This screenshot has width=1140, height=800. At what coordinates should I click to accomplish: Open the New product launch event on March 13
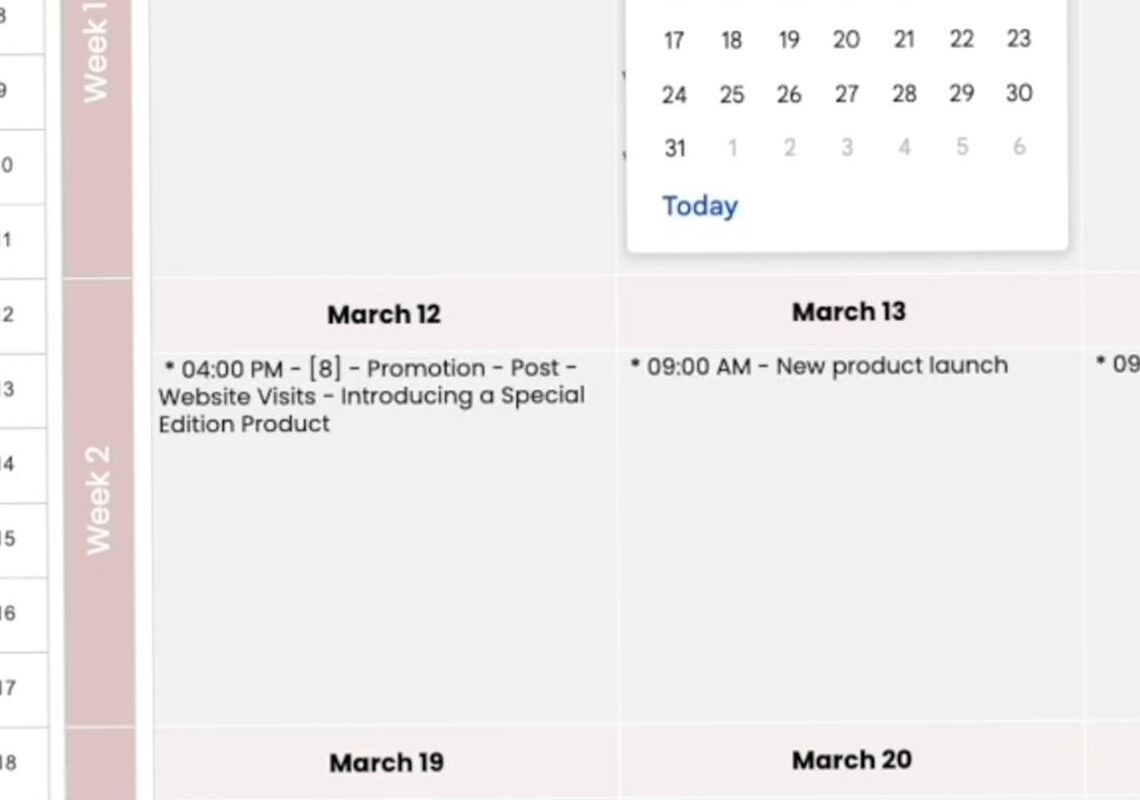coord(820,366)
